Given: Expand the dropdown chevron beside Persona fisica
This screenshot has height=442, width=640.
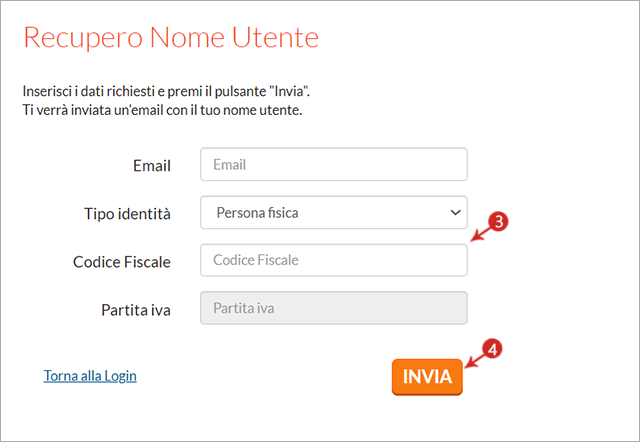Looking at the screenshot, I should tap(456, 213).
